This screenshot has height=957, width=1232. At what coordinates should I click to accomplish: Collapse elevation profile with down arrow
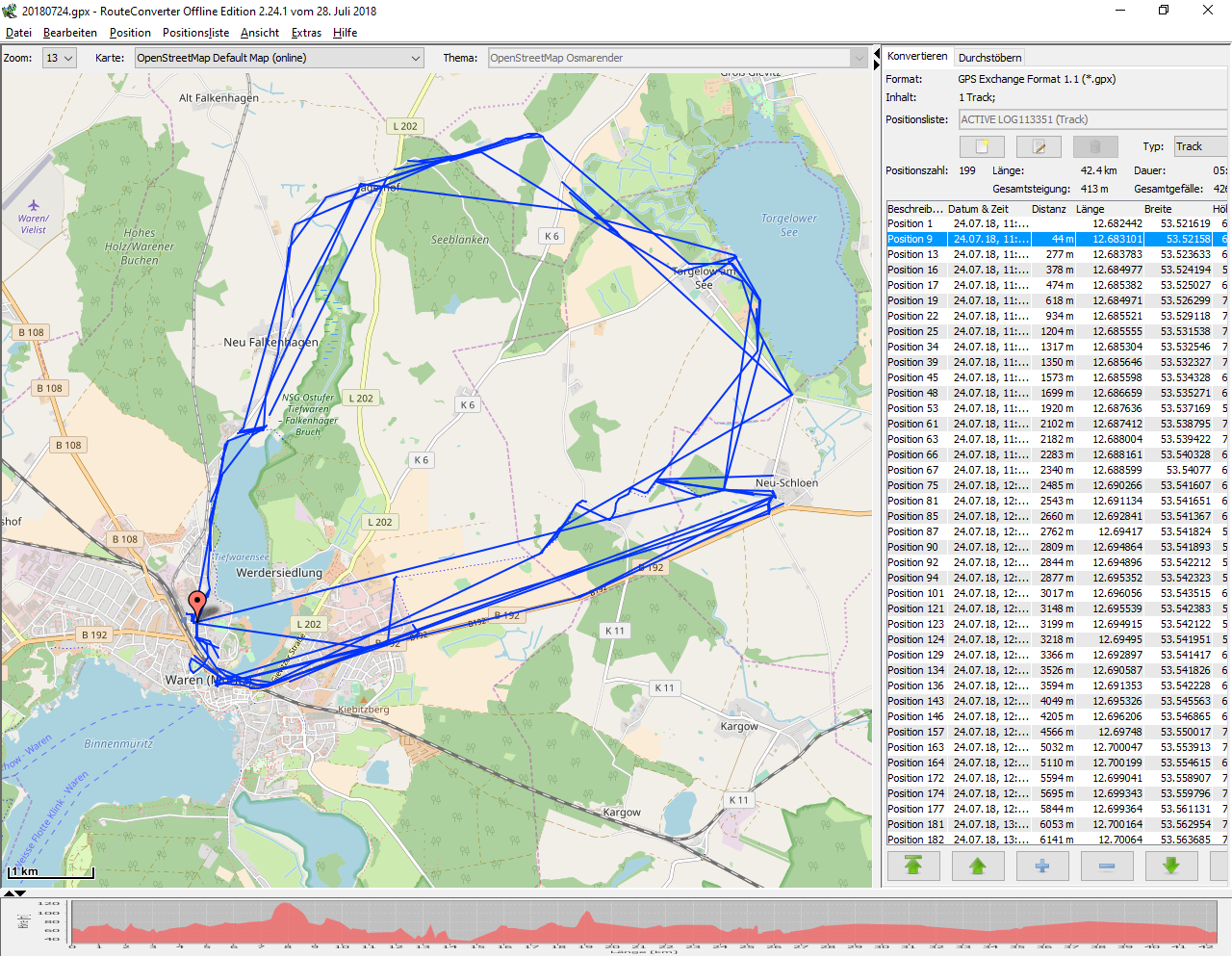pyautogui.click(x=20, y=893)
